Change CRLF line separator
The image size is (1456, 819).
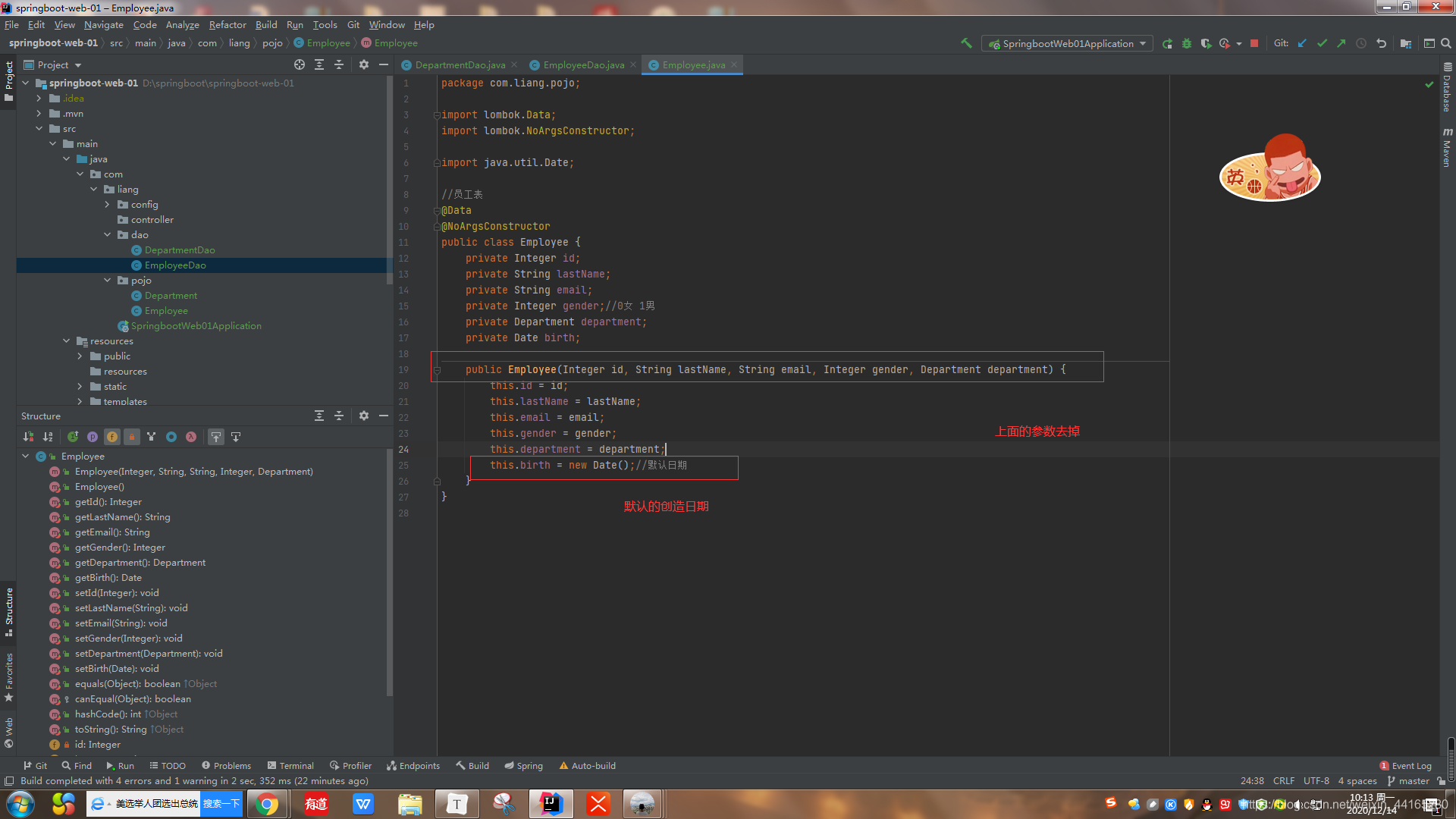1284,781
